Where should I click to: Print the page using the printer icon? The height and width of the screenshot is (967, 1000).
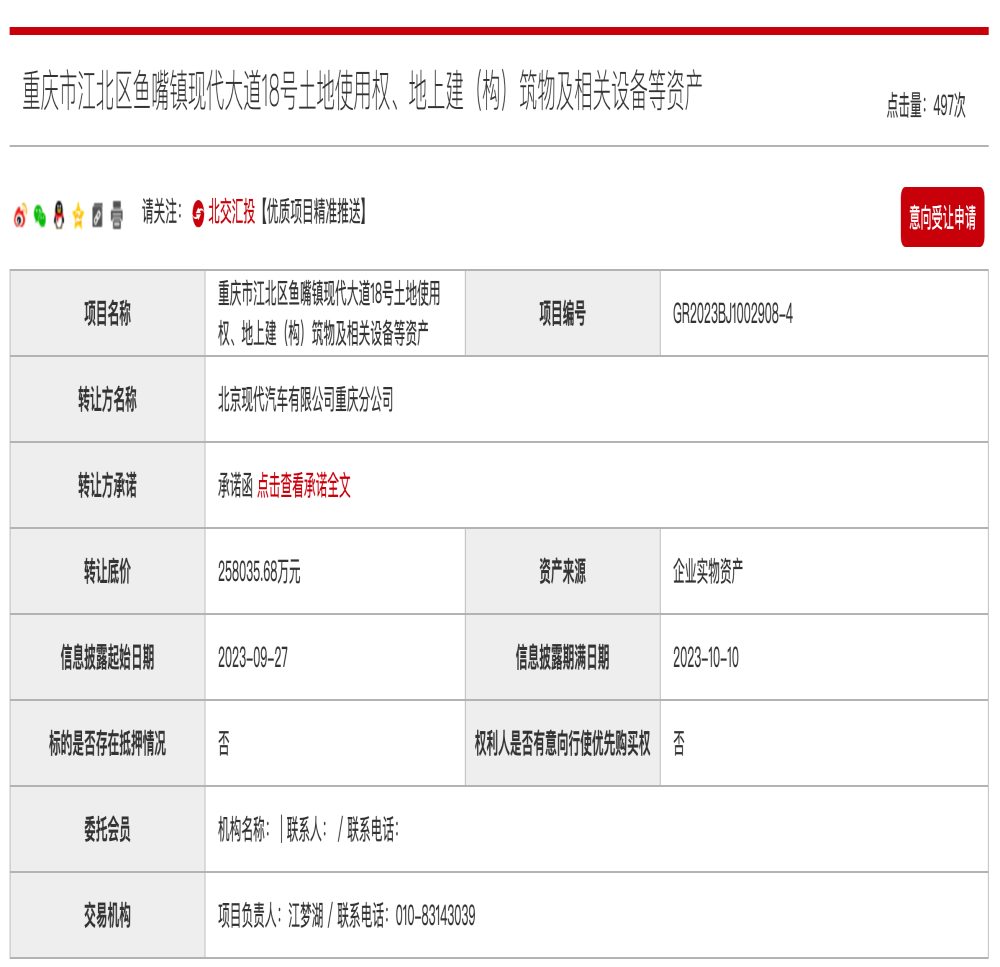coord(117,215)
